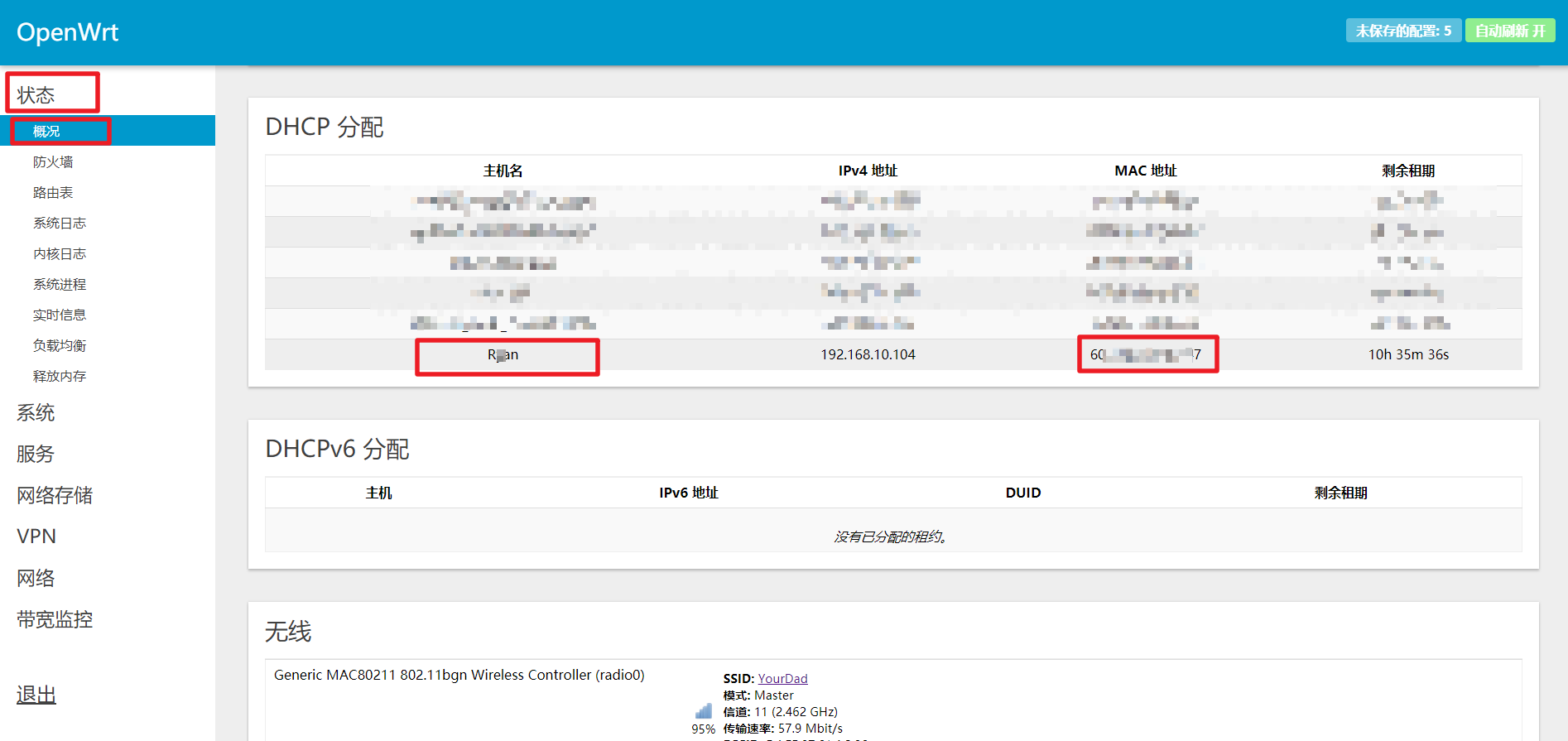This screenshot has height=741, width=1568.
Task: Expand the 带宽监控 bandwidth monitor section
Action: point(55,619)
